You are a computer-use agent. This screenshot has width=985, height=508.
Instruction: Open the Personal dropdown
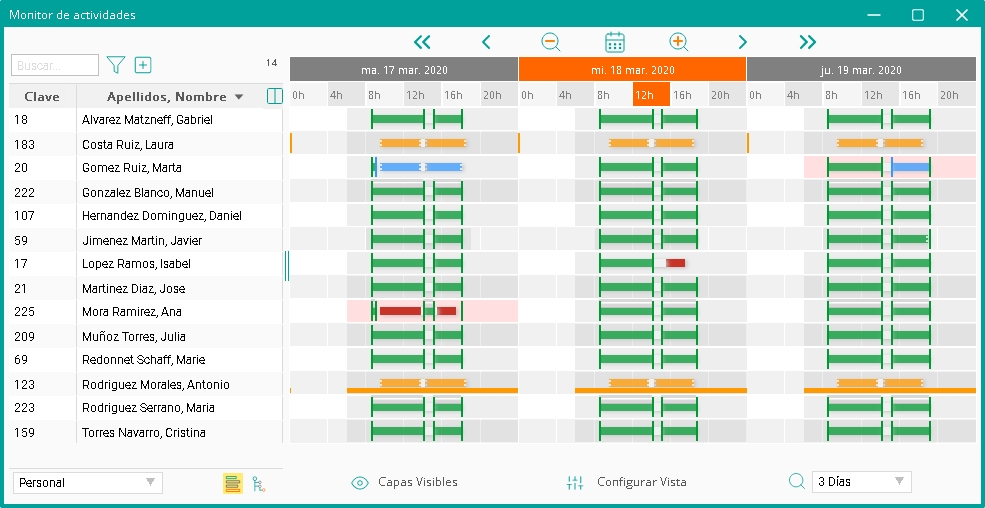[88, 483]
